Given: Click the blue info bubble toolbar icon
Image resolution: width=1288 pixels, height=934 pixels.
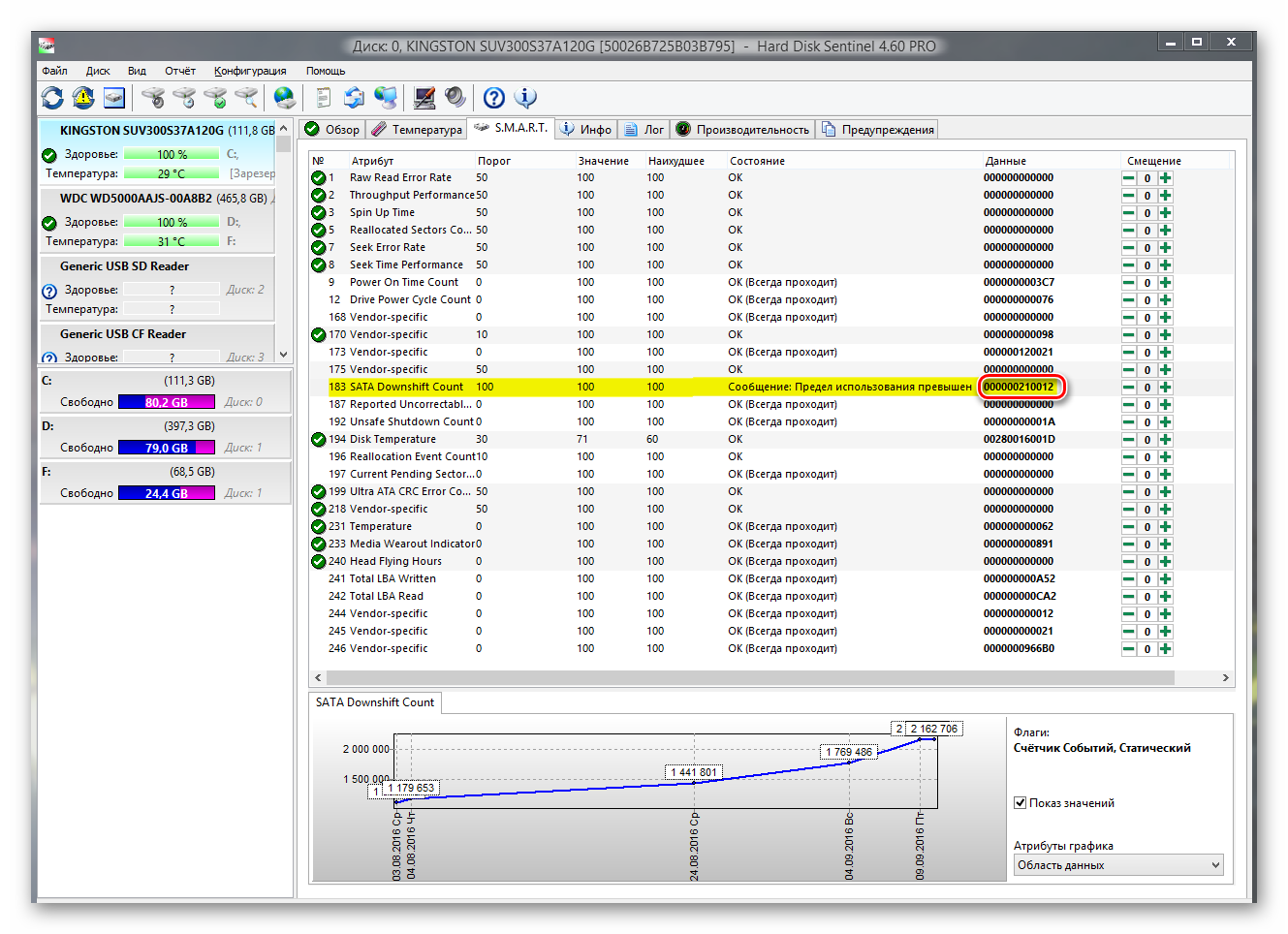Looking at the screenshot, I should (x=525, y=98).
